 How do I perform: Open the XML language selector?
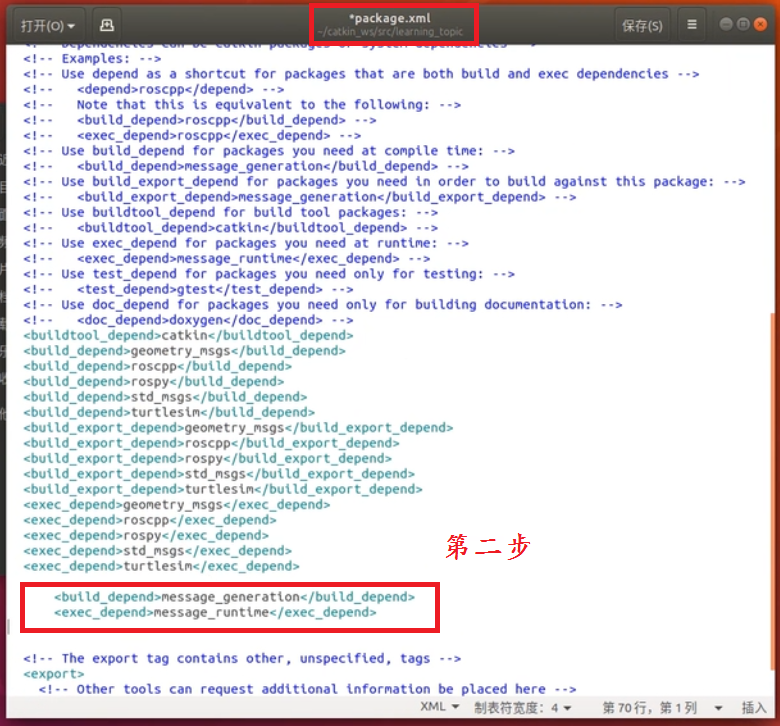[439, 707]
